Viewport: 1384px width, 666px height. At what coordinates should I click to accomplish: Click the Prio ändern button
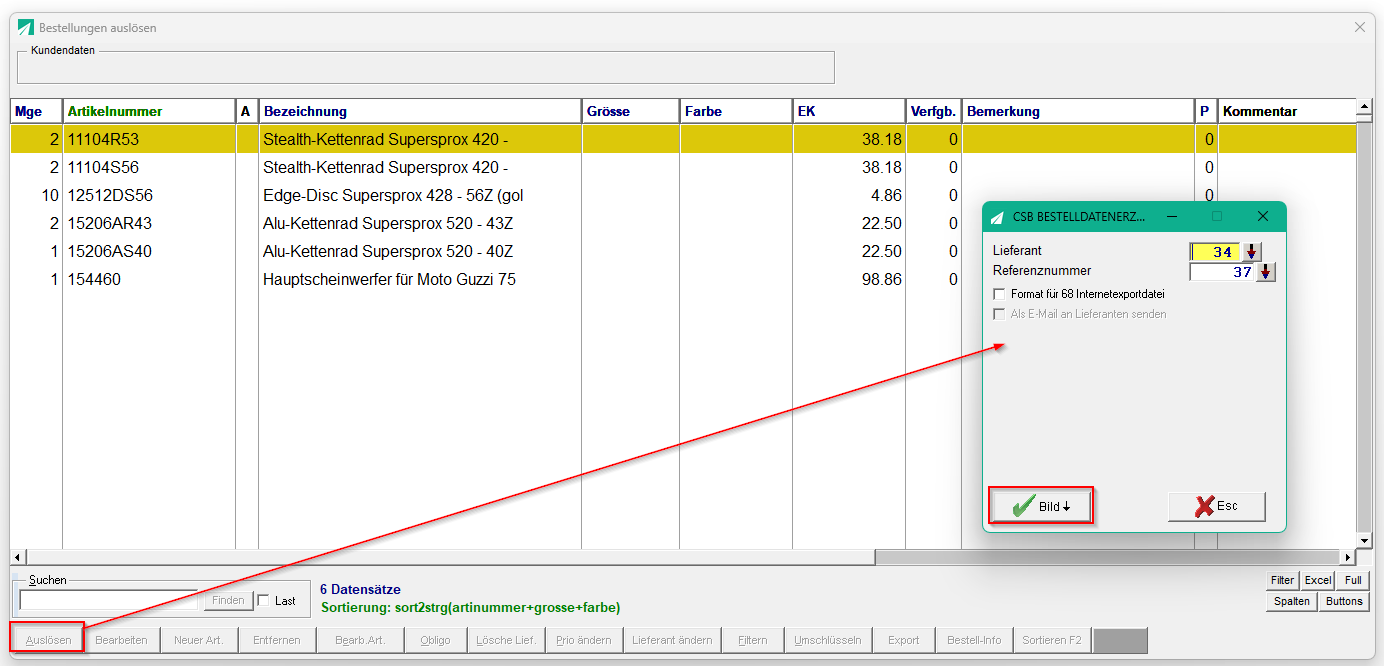coord(584,640)
